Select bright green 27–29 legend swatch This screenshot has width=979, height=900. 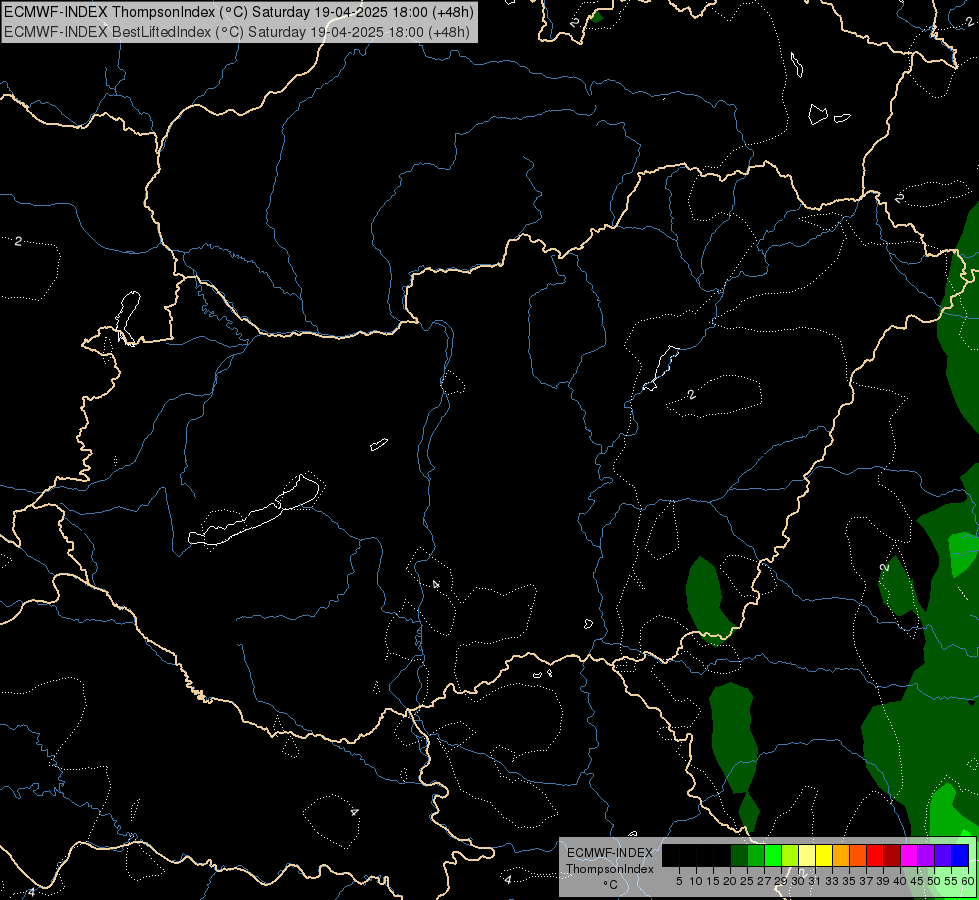[773, 855]
